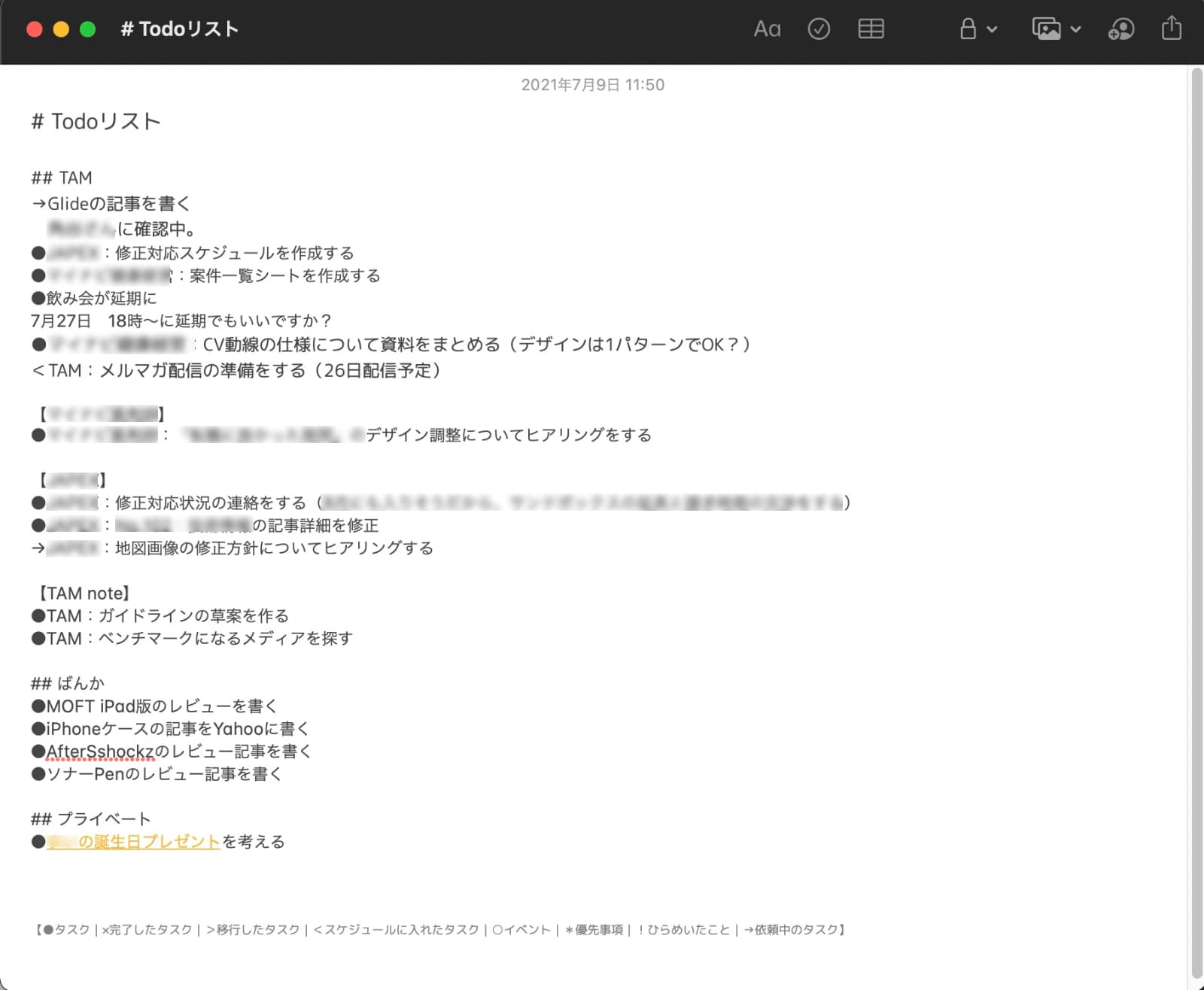Click the 'を考える' text after the link

pos(254,842)
